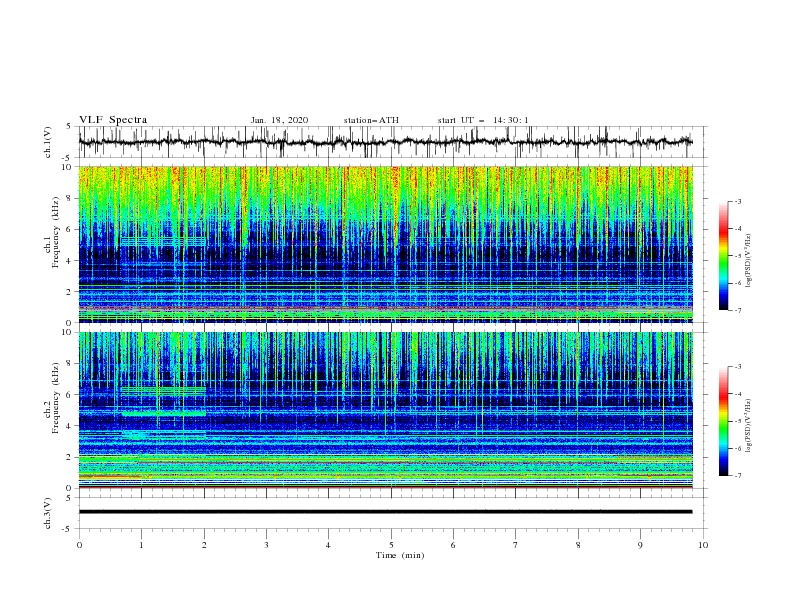Click time axis tick label "4"
Image resolution: width=792 pixels, height=612 pixels.
(x=328, y=545)
